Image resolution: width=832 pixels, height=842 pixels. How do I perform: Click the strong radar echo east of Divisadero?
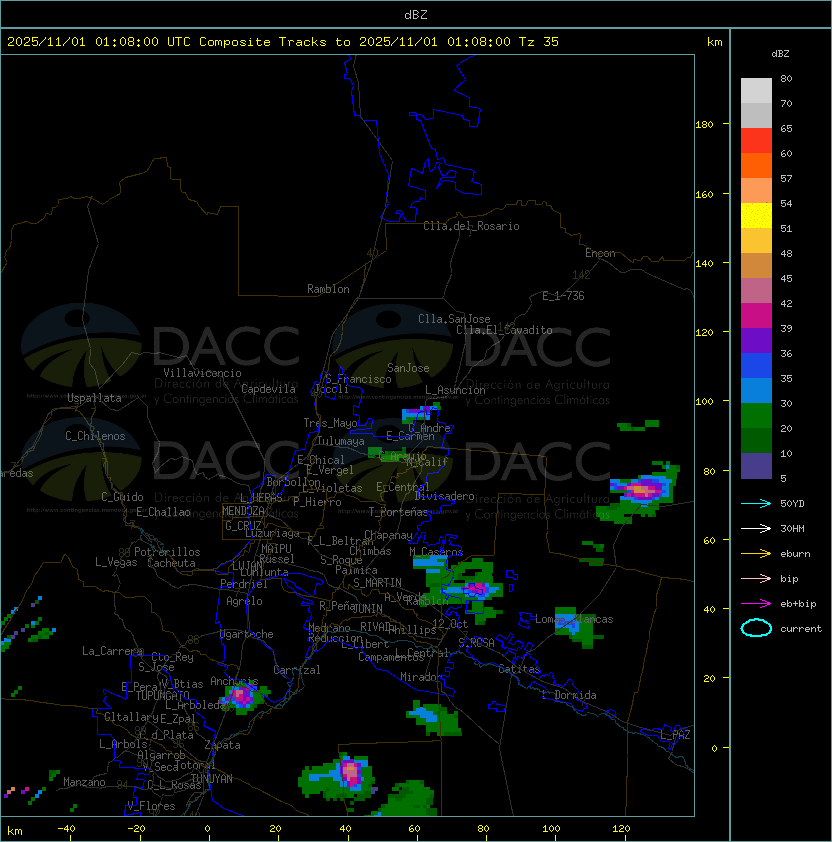point(643,490)
